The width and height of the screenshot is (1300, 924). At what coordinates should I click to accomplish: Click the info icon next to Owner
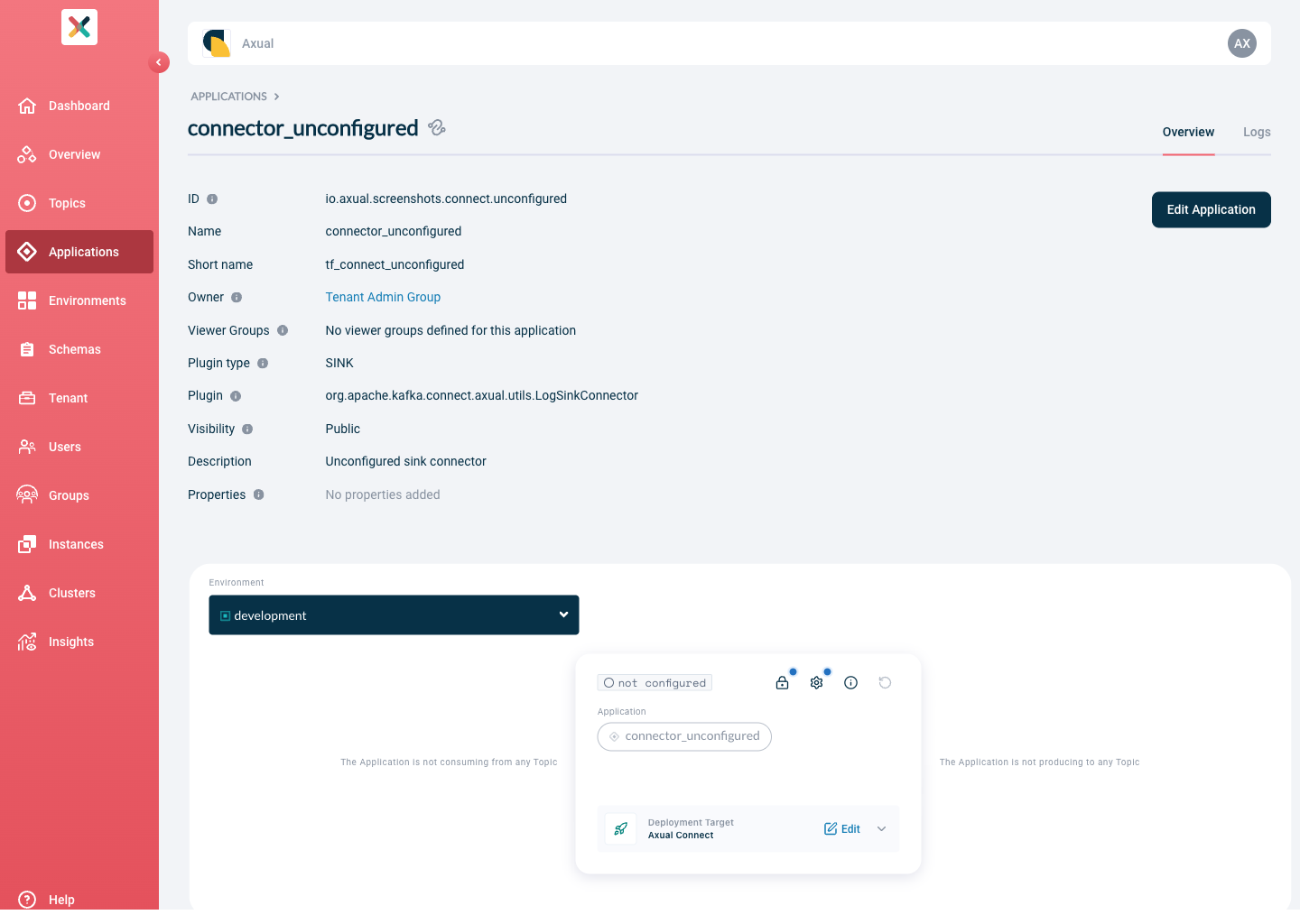237,297
